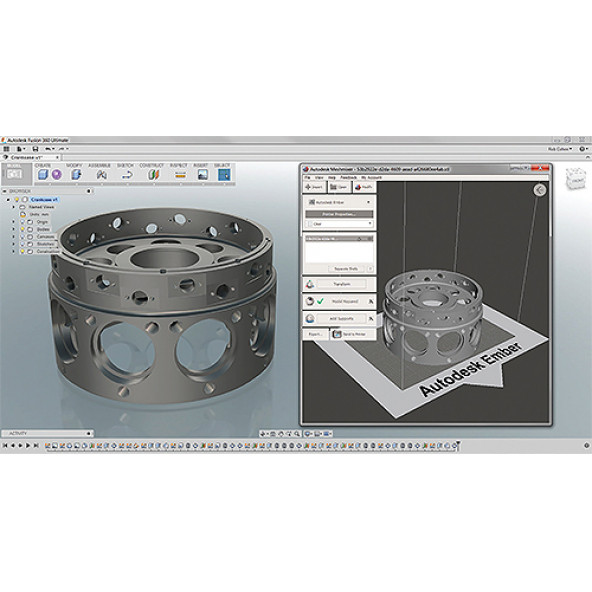Click the timeline settings gear icon
The height and width of the screenshot is (592, 592).
tap(586, 446)
